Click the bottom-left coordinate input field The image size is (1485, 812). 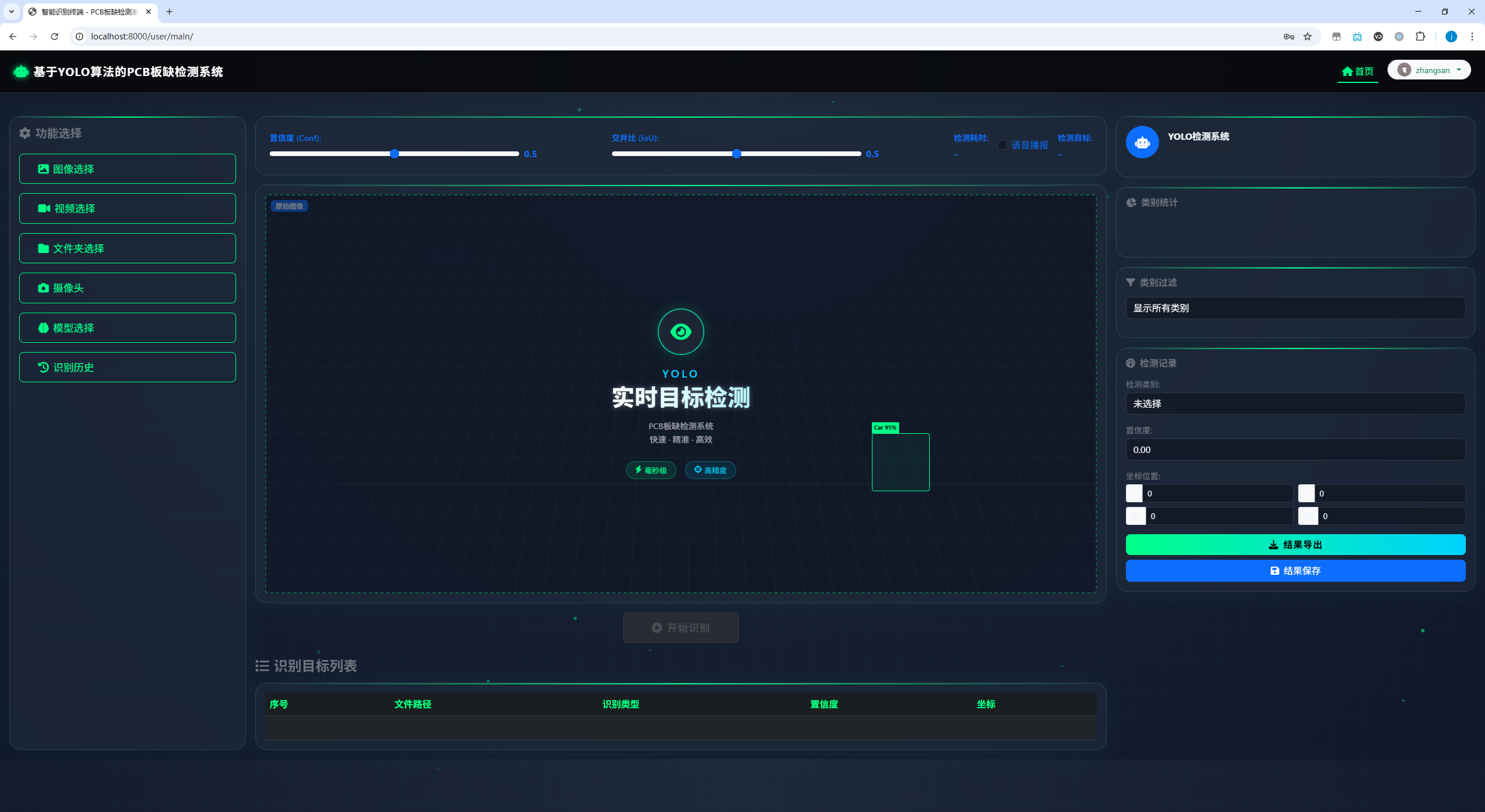[1219, 516]
